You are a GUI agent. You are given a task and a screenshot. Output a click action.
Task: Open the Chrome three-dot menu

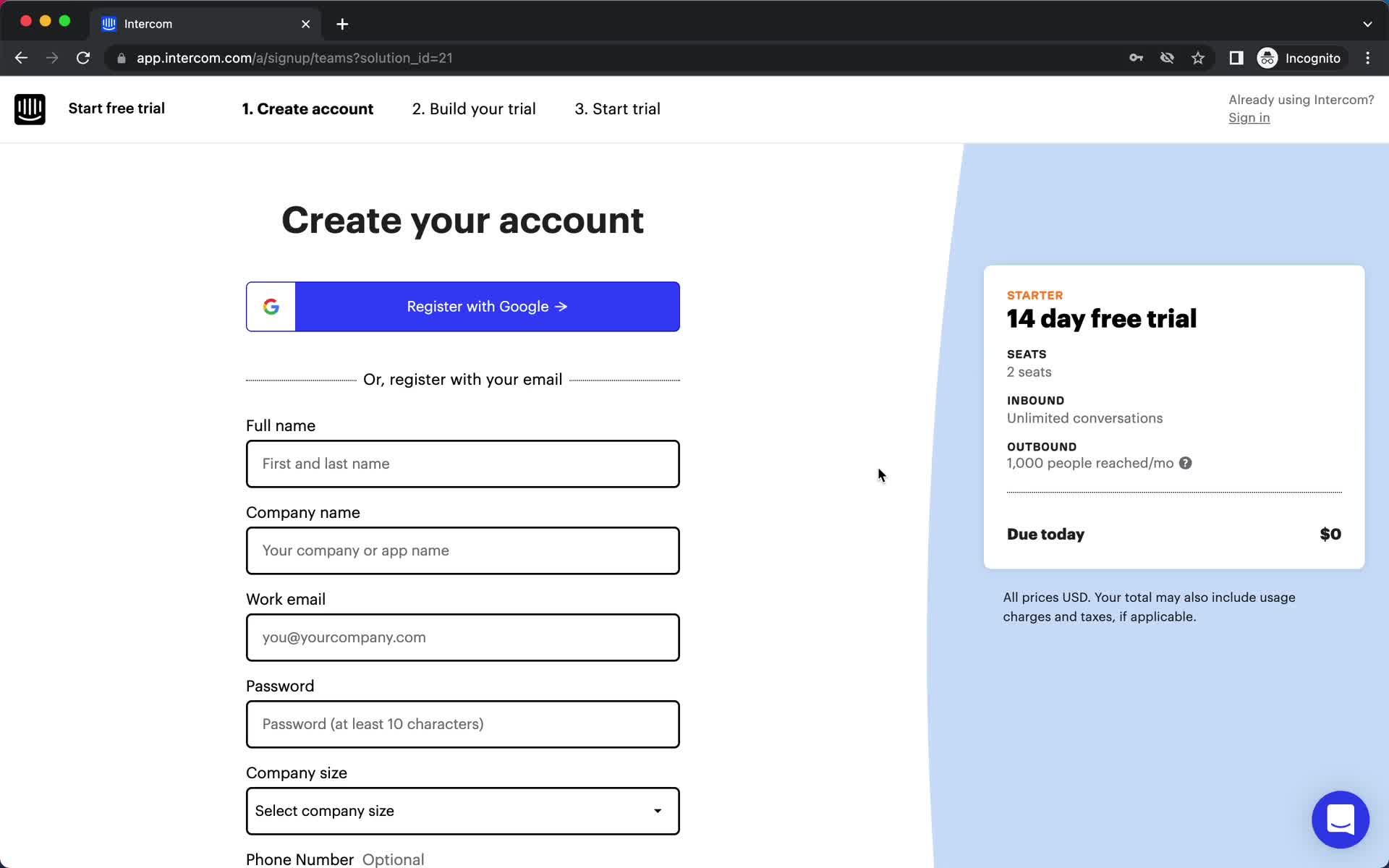1367,58
